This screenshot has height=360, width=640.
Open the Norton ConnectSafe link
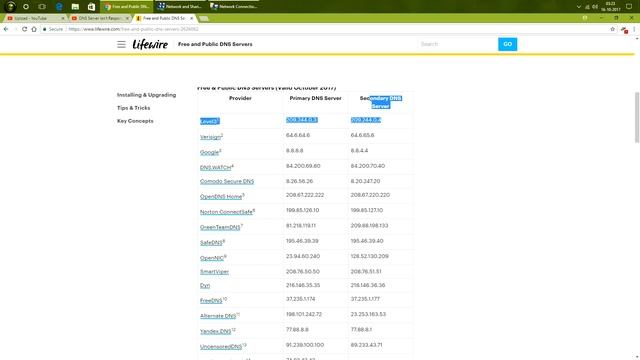point(226,212)
